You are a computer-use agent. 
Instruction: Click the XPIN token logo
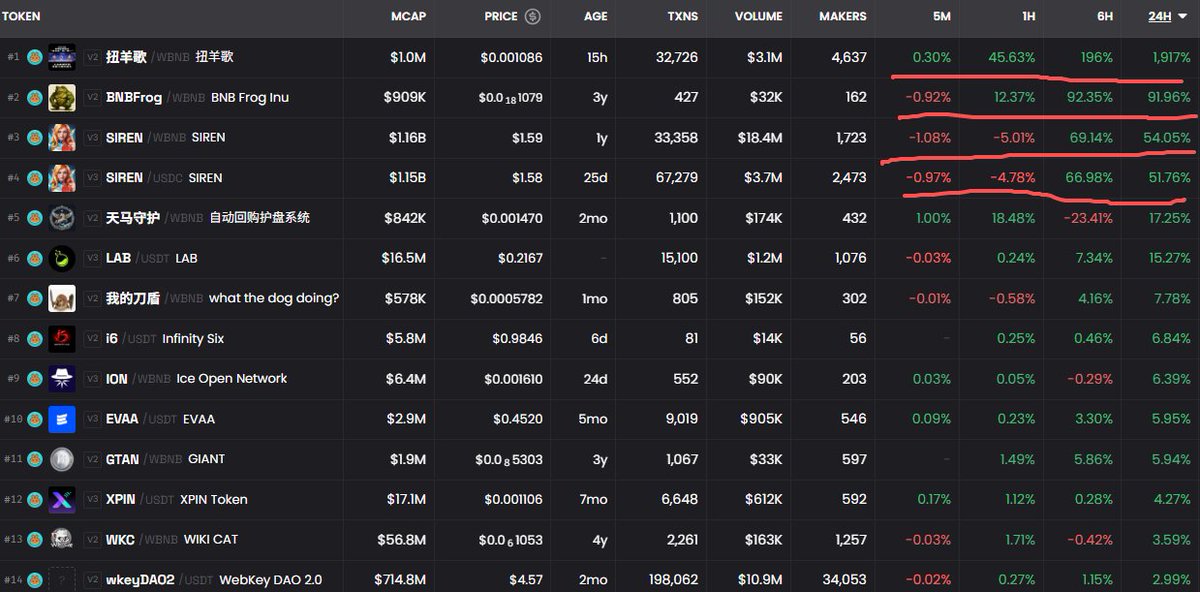pyautogui.click(x=62, y=499)
